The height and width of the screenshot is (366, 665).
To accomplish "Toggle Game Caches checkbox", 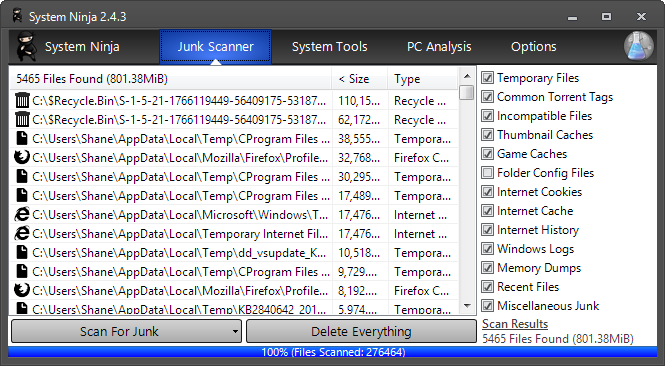I will tap(487, 154).
